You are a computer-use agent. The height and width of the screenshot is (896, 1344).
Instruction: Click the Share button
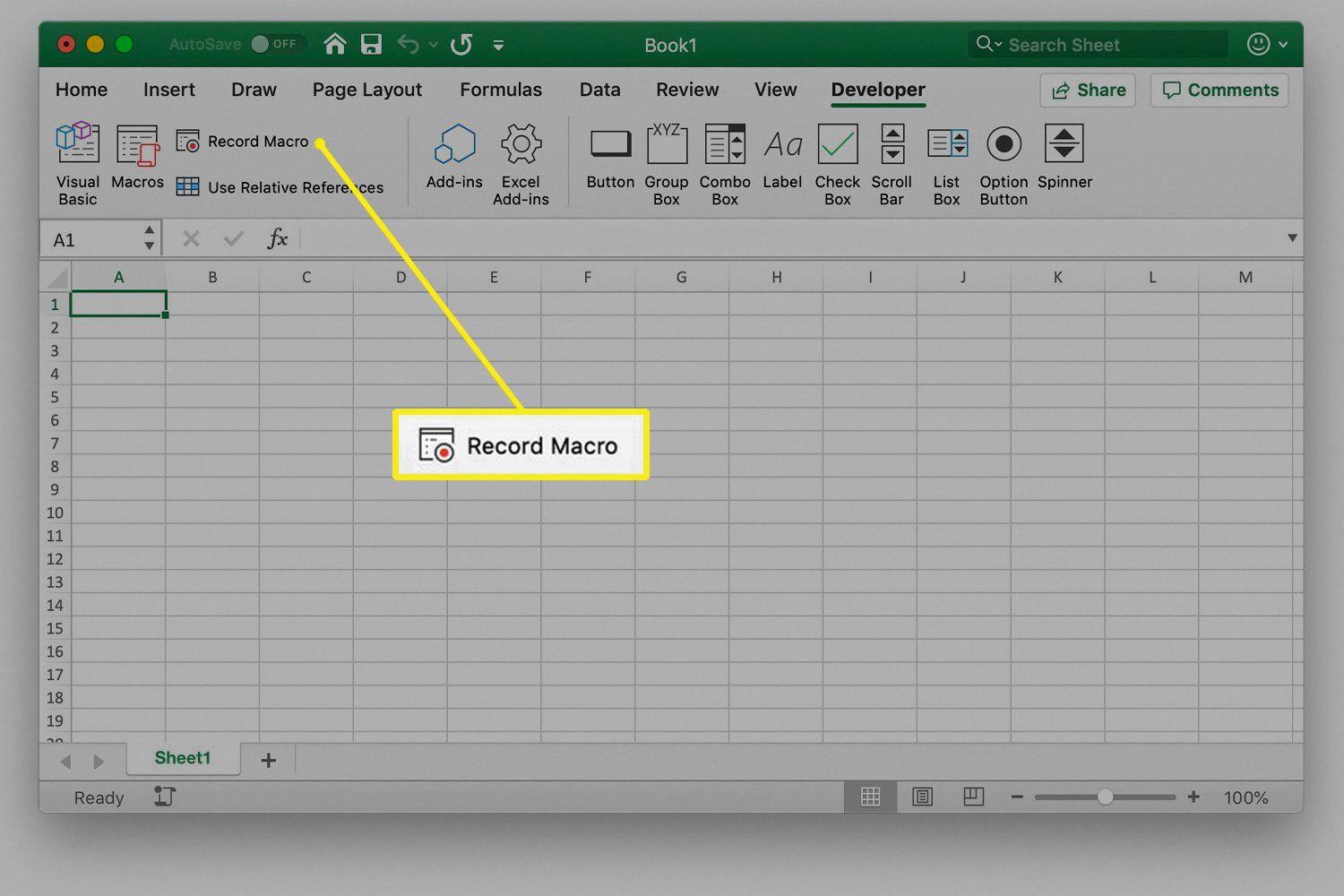pyautogui.click(x=1088, y=90)
